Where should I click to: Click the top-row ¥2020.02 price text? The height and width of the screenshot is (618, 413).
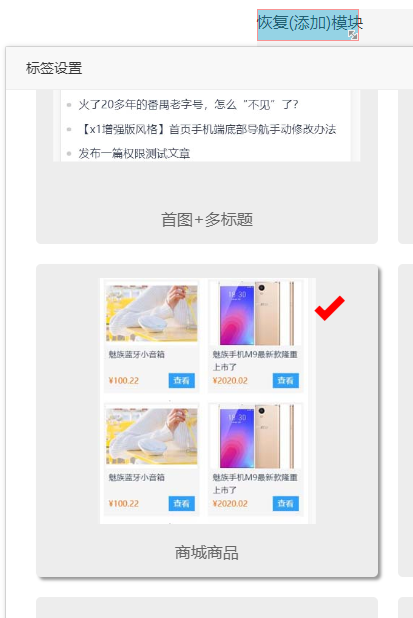click(x=230, y=381)
